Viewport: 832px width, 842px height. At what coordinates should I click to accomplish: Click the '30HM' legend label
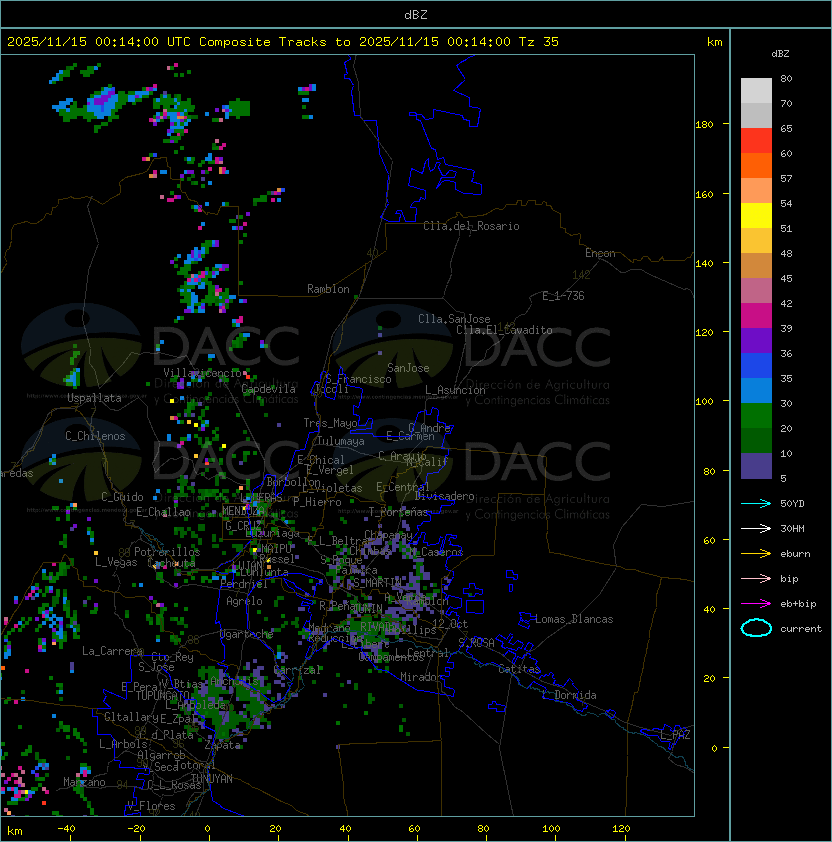tap(792, 528)
